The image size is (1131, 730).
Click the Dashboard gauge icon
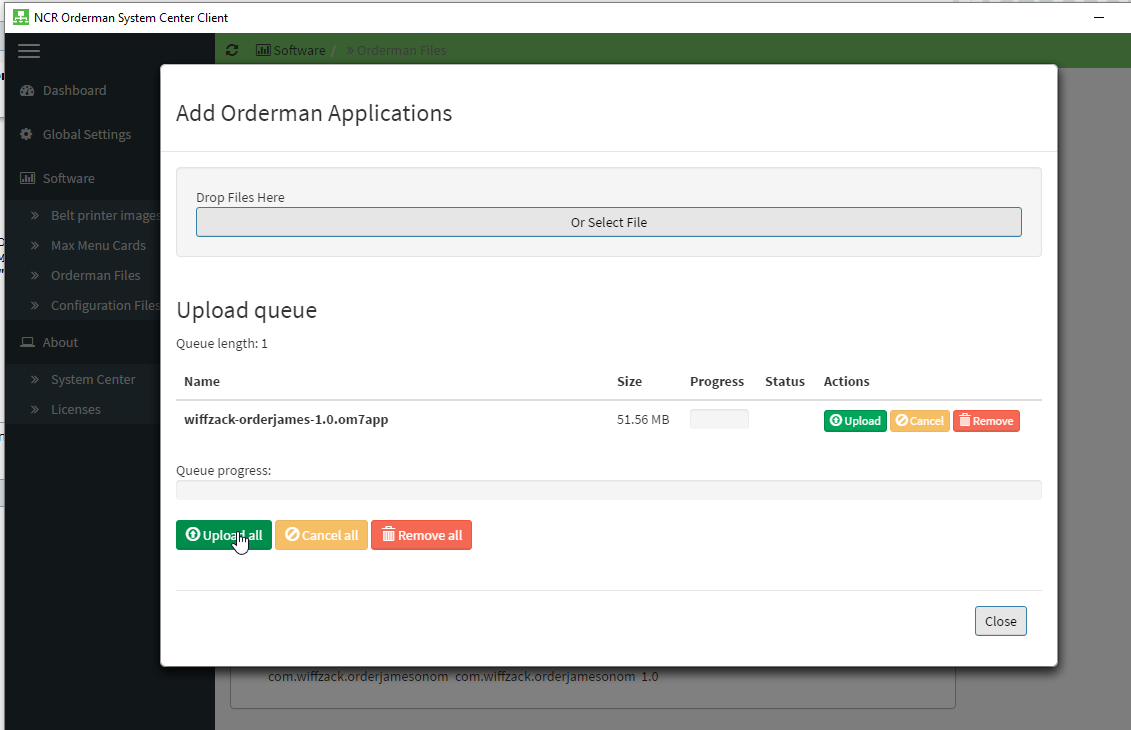click(27, 91)
